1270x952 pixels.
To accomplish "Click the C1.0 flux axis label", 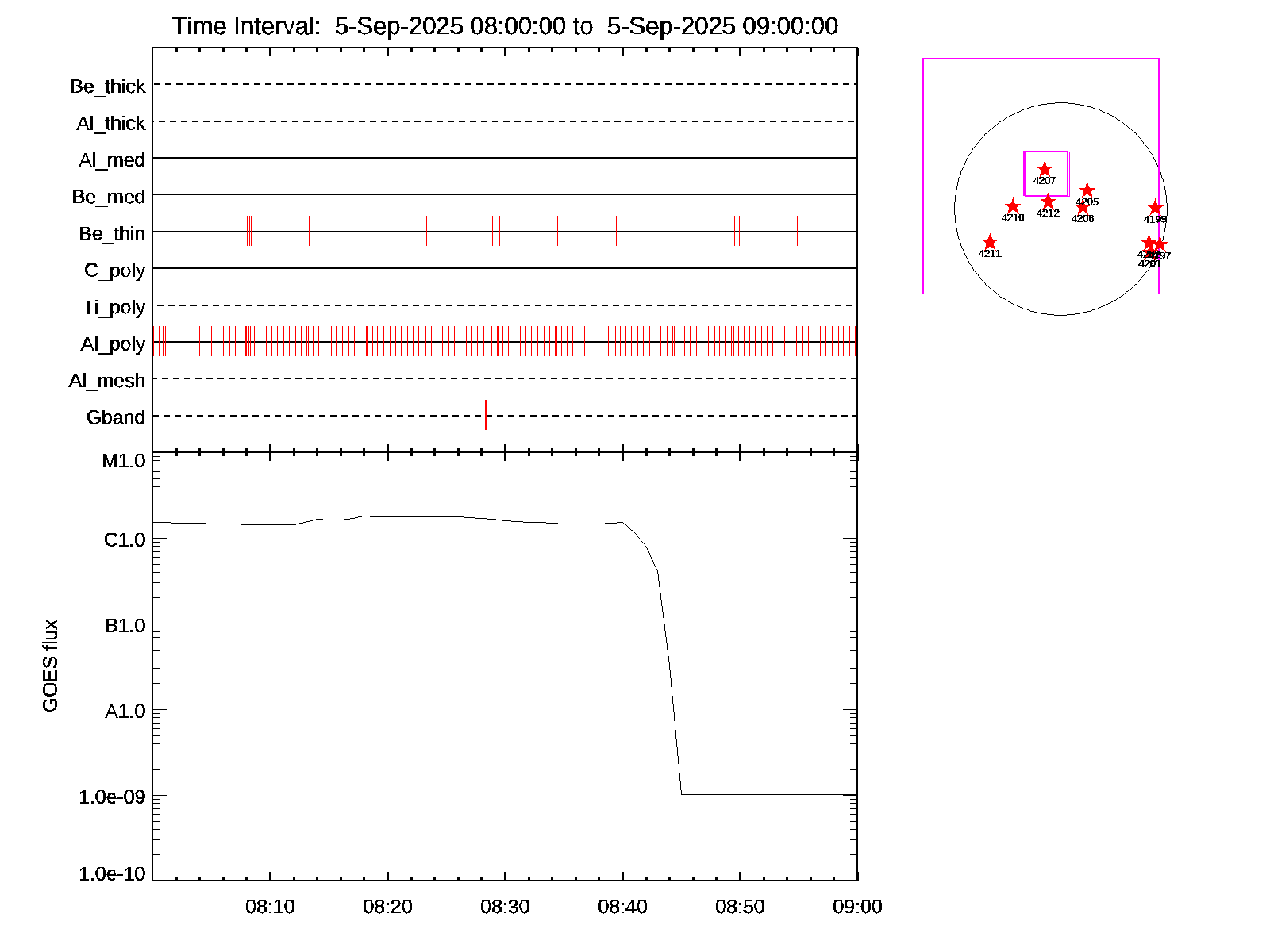I will 125,539.
